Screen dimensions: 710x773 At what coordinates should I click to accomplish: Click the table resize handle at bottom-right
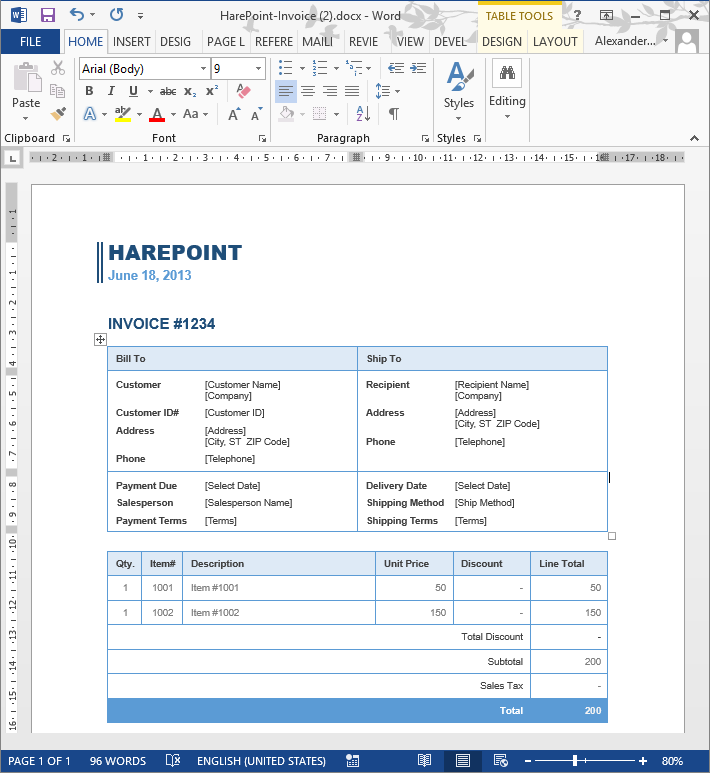612,536
